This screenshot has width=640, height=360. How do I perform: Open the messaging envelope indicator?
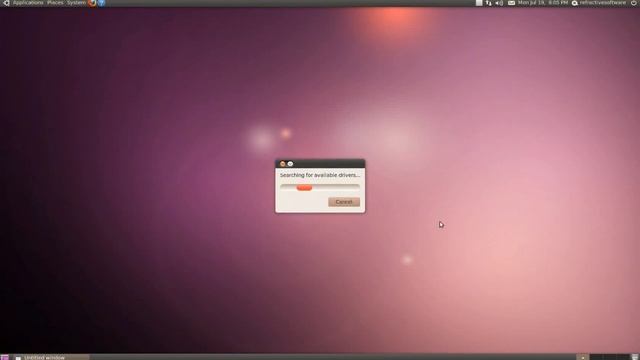[x=511, y=3]
